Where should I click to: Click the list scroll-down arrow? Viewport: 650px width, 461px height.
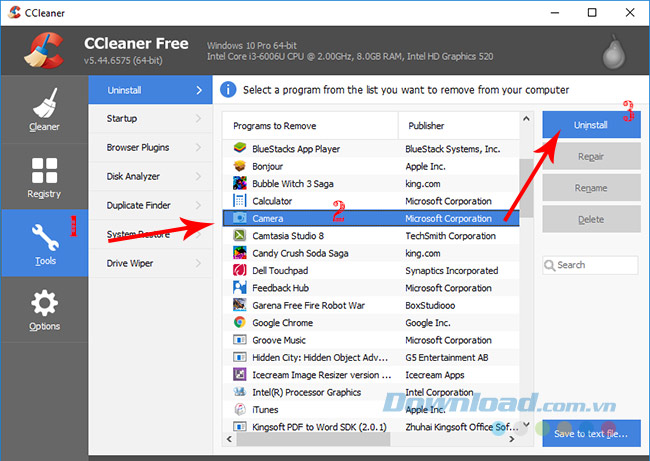pyautogui.click(x=526, y=425)
